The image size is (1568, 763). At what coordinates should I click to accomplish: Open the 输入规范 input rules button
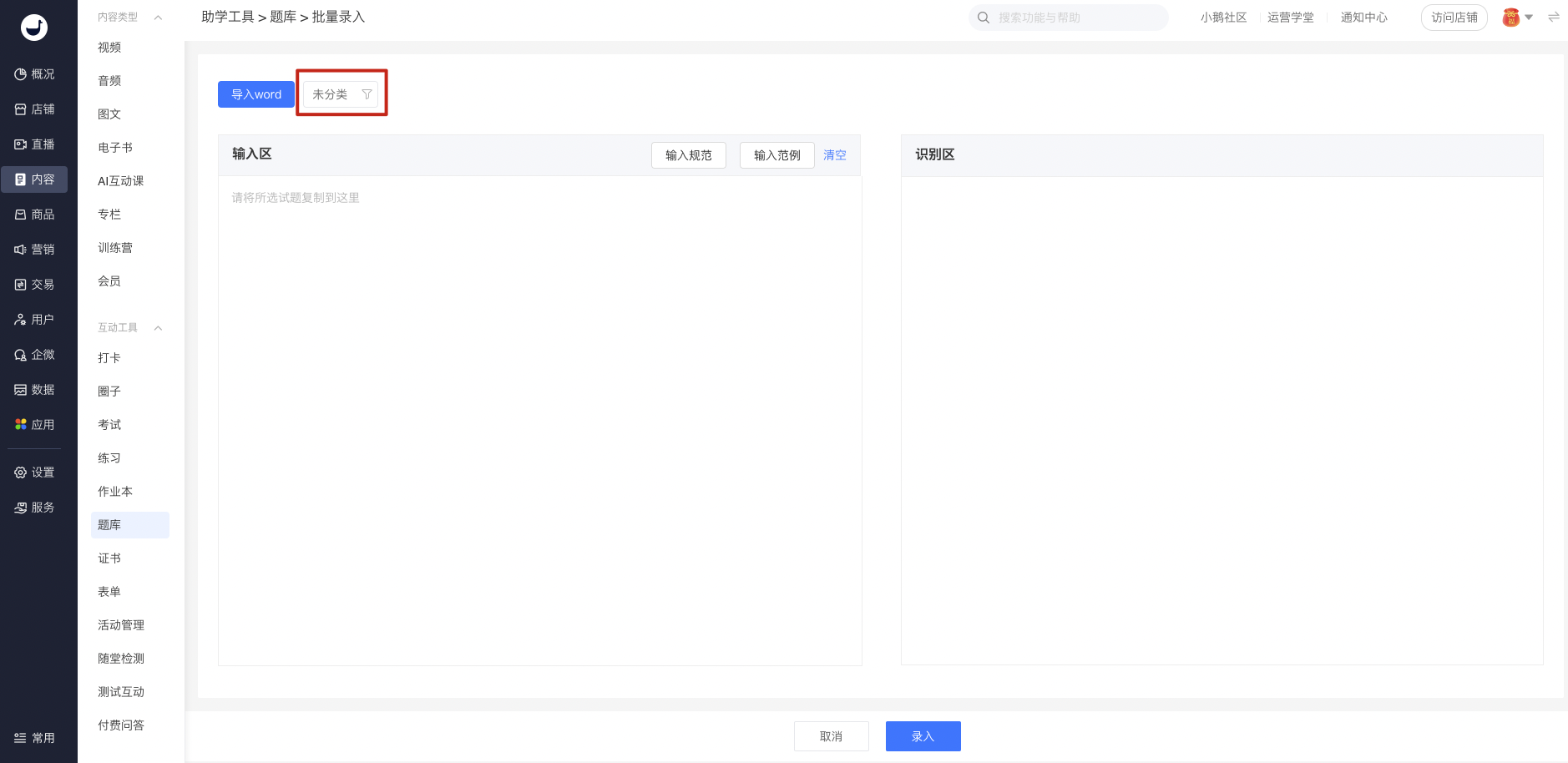click(688, 155)
